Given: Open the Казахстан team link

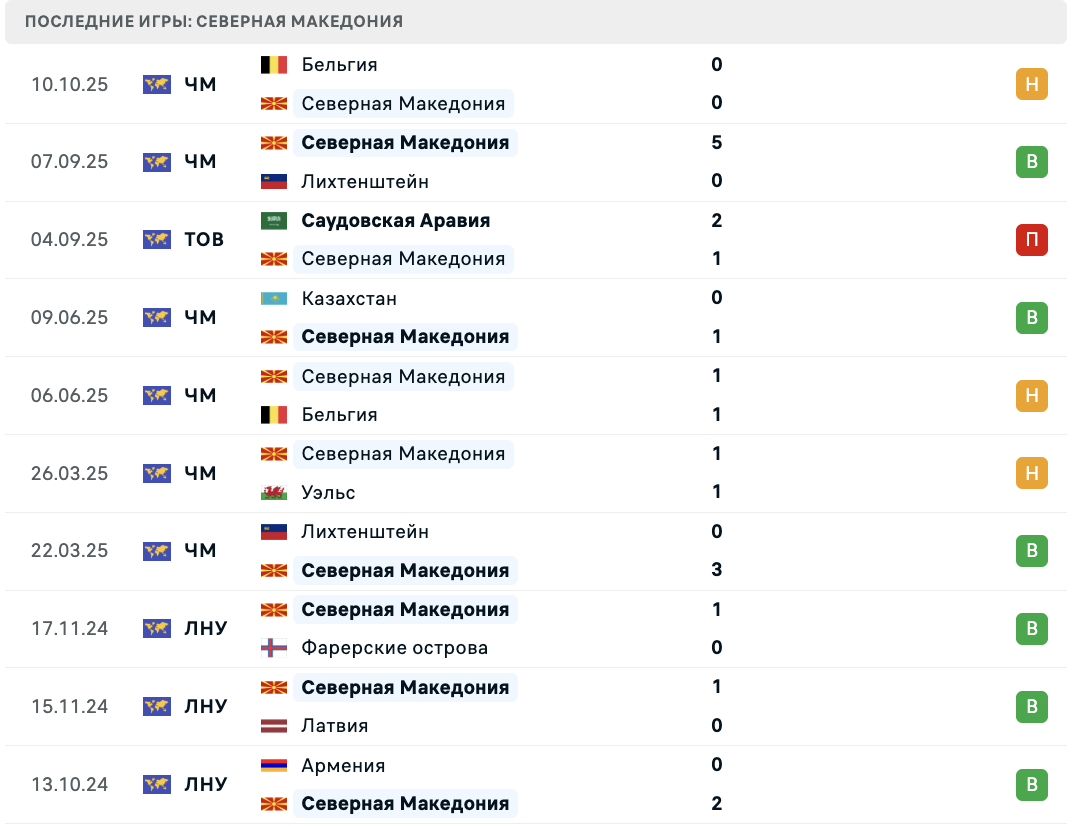Looking at the screenshot, I should [349, 299].
